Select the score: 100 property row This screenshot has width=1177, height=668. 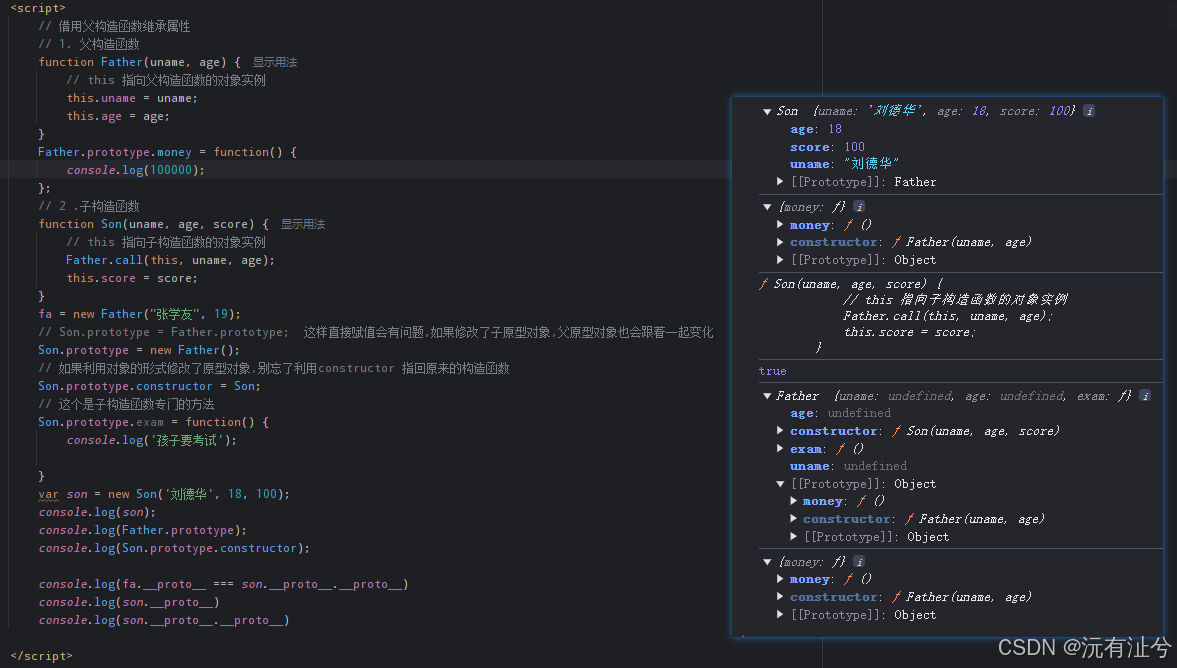point(827,147)
